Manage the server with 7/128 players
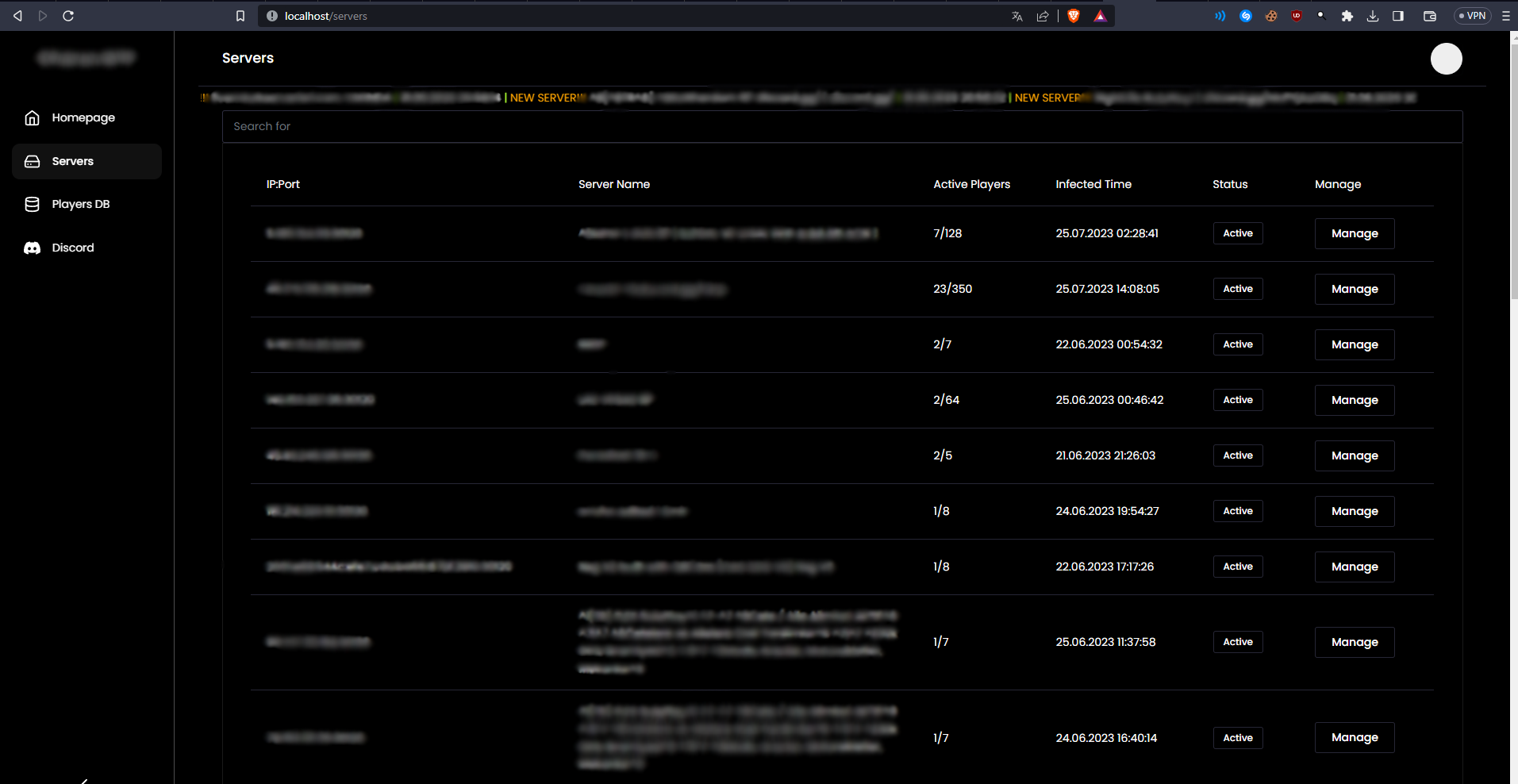The width and height of the screenshot is (1518, 784). 1355,233
